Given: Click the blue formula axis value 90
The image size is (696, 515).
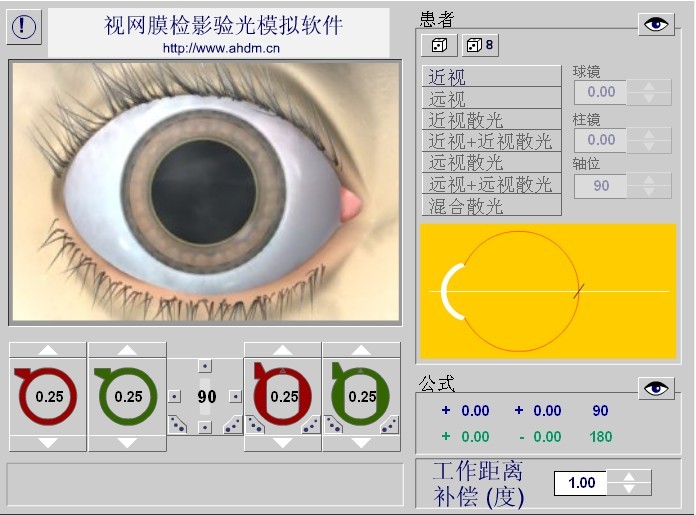Looking at the screenshot, I should click(x=600, y=411).
